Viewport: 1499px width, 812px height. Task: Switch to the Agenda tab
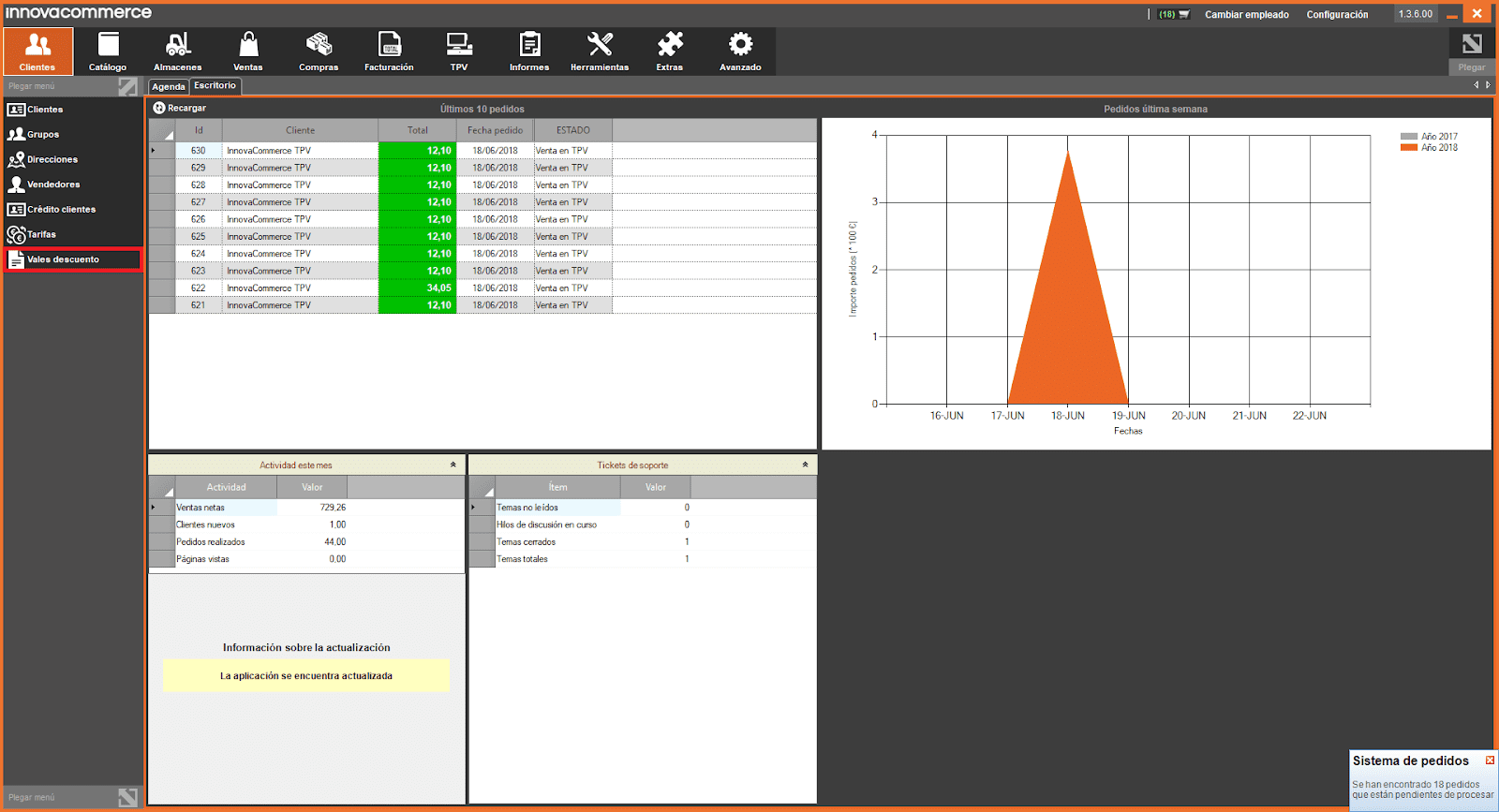(x=169, y=87)
